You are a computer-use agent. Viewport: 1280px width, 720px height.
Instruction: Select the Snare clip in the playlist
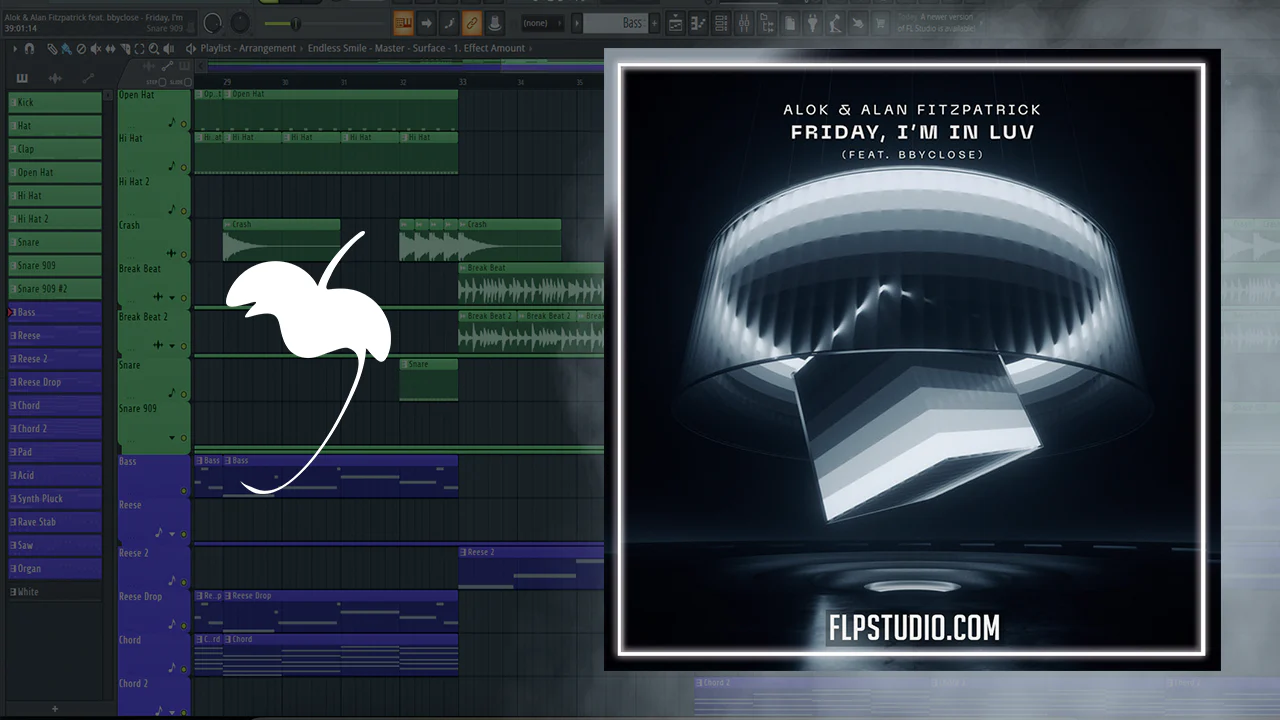click(428, 380)
